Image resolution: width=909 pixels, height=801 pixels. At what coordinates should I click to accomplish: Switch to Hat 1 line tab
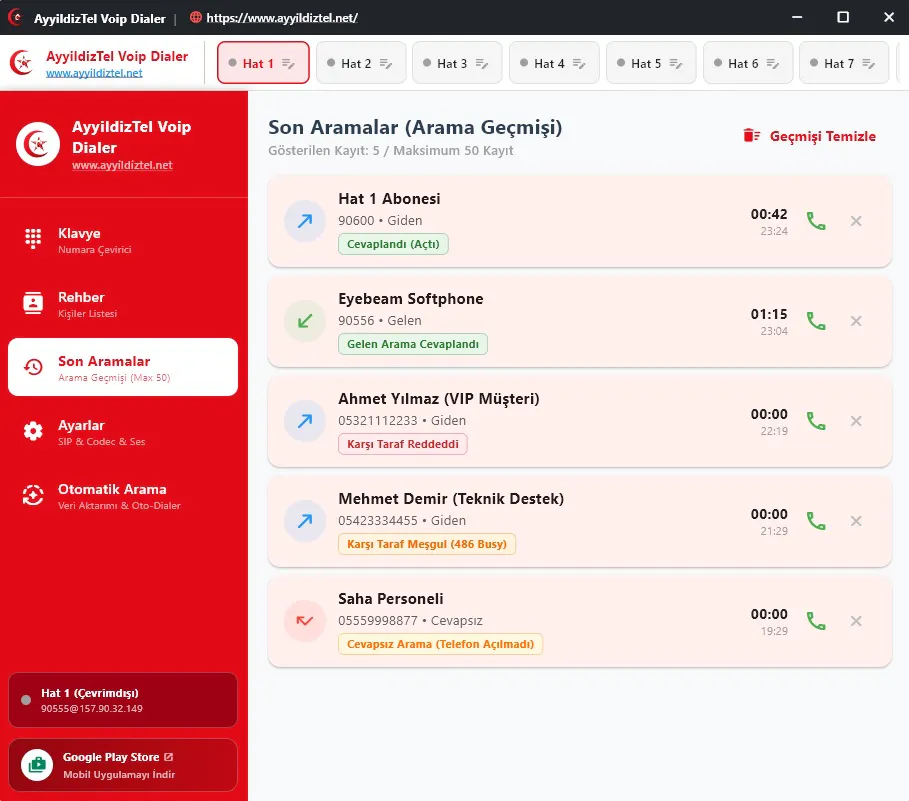(263, 63)
